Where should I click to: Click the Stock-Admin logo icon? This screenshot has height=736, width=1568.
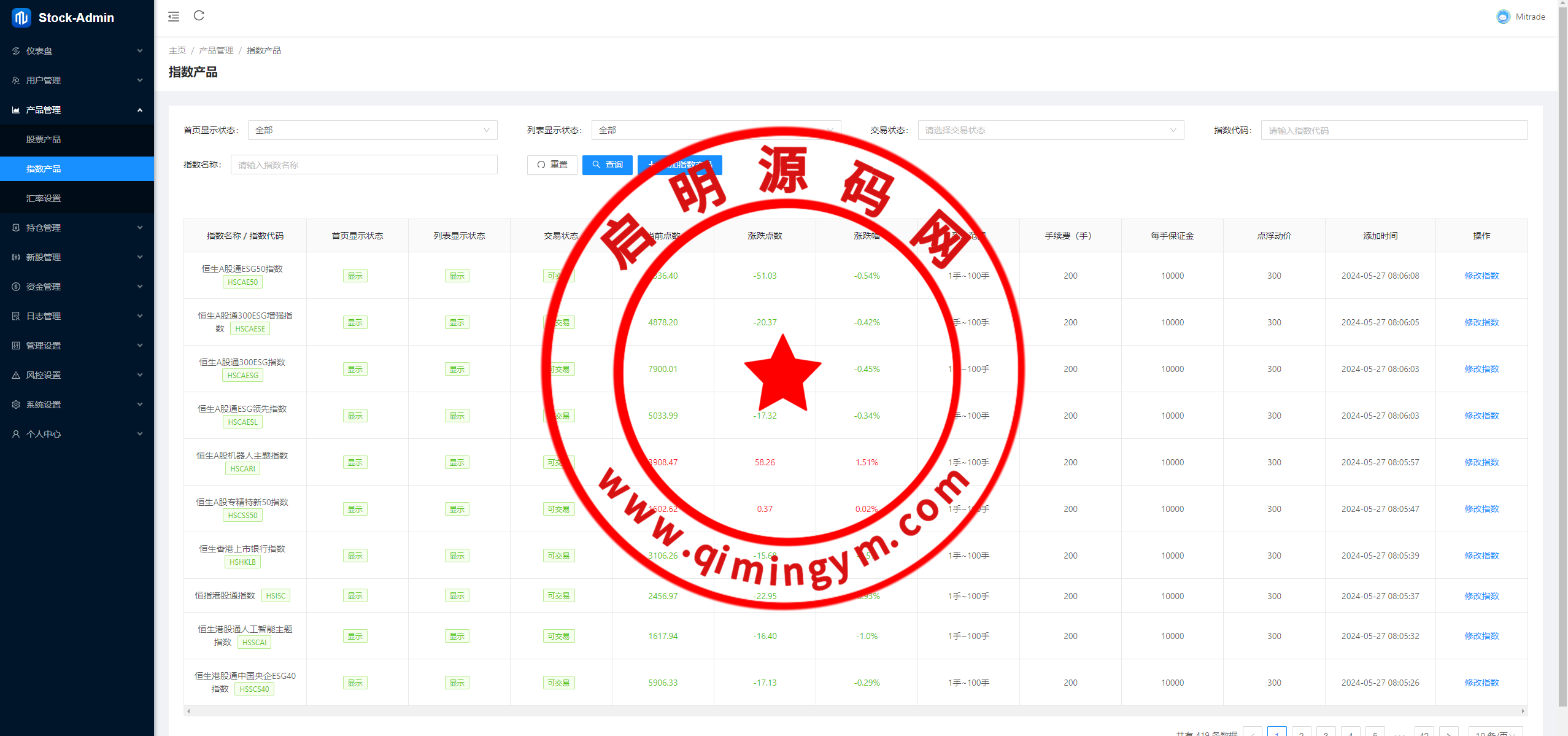click(x=21, y=18)
